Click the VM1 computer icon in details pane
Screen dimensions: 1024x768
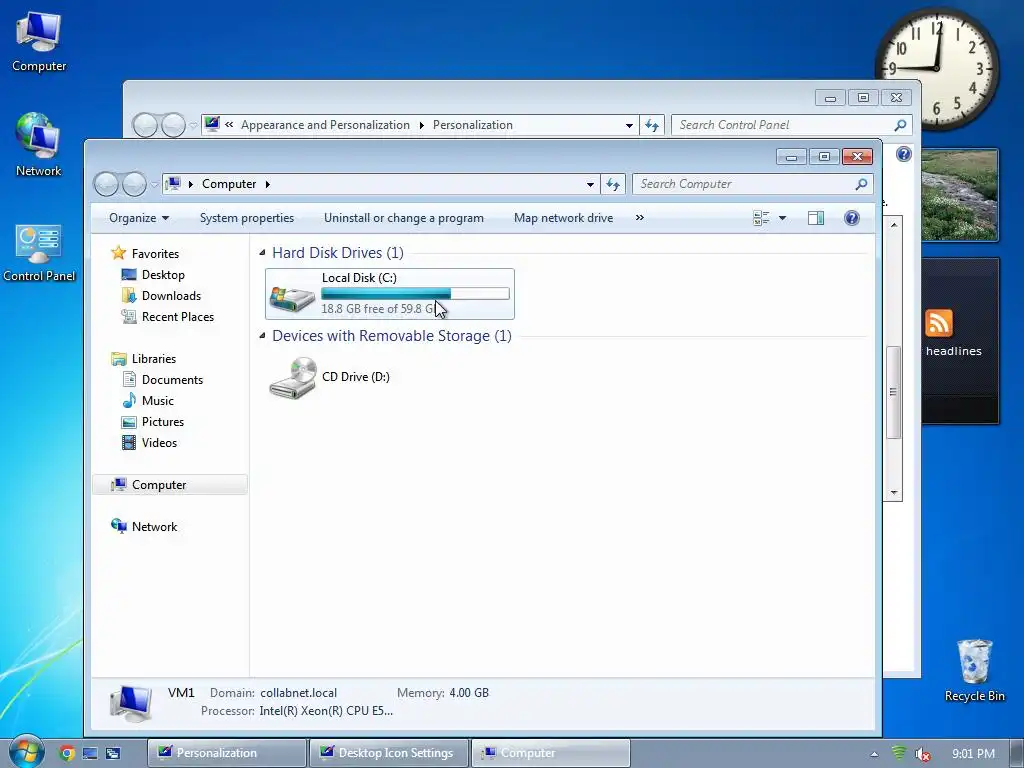131,703
